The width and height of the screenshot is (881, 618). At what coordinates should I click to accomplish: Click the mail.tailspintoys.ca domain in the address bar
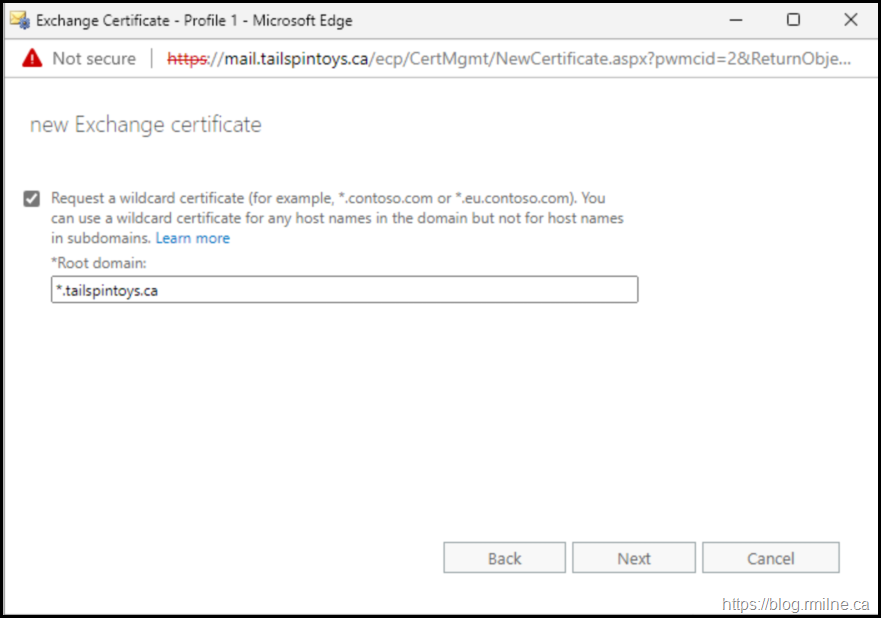point(288,59)
